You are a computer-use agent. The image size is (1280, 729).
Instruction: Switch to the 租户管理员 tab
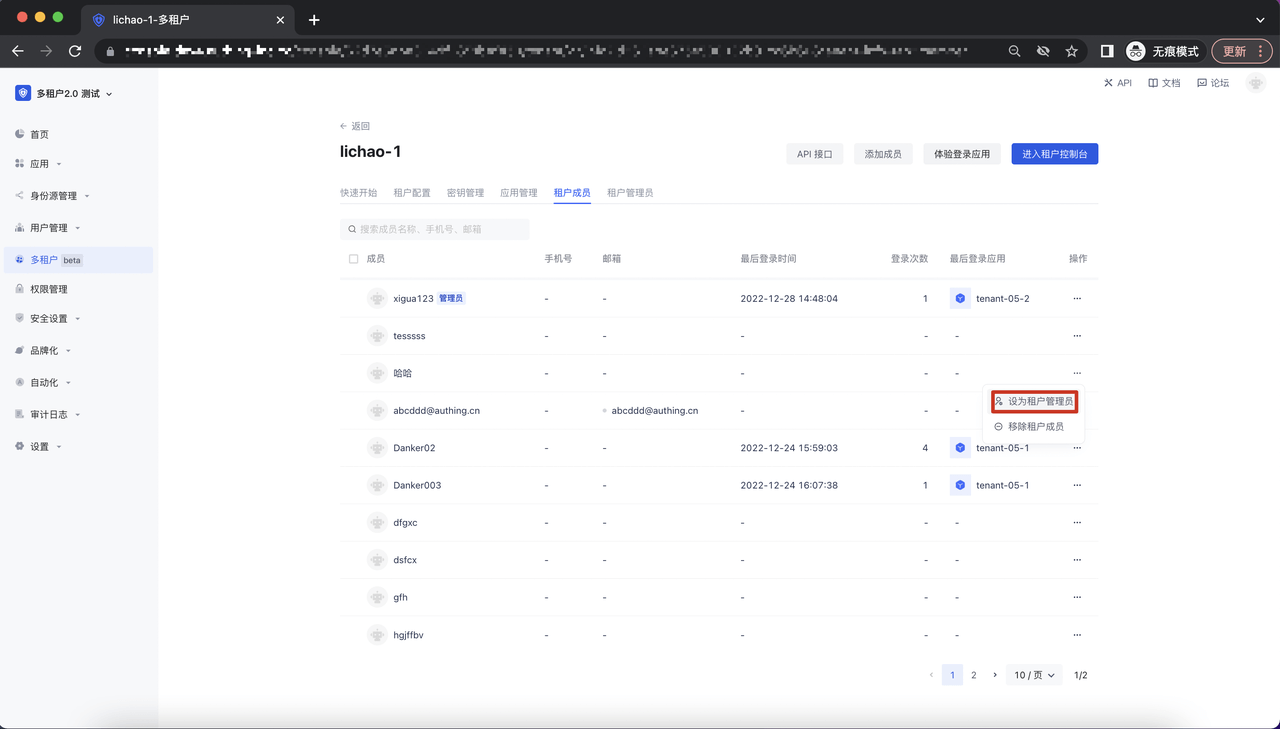pyautogui.click(x=630, y=193)
